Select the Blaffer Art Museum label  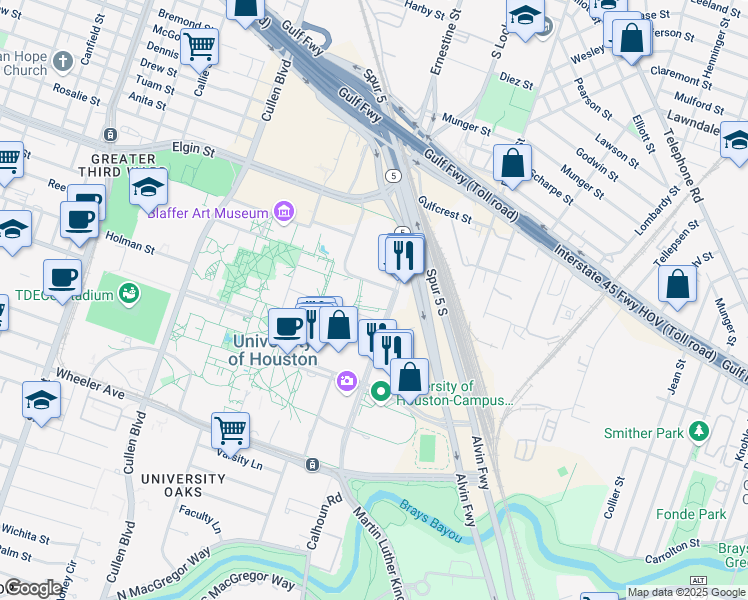click(x=208, y=213)
